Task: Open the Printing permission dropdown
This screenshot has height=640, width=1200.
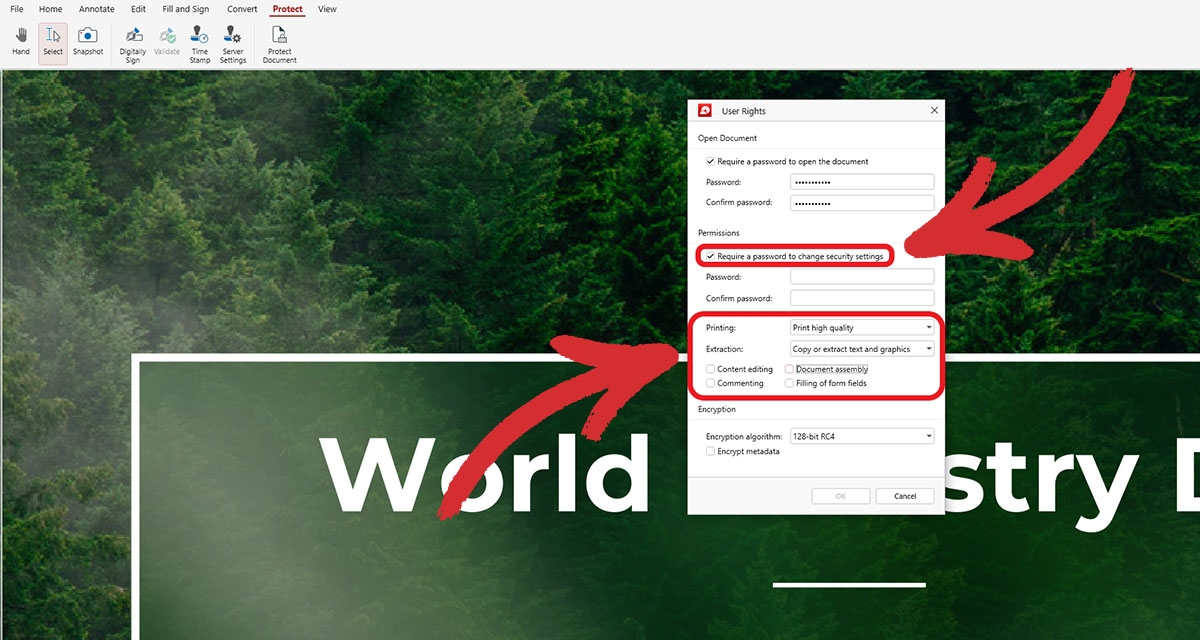Action: (x=862, y=327)
